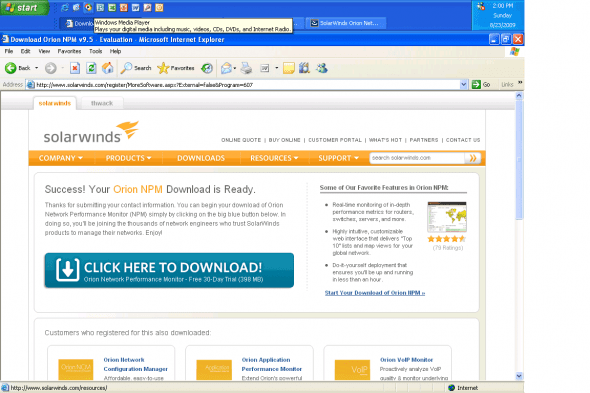The width and height of the screenshot is (590, 393).
Task: Click the CLICK HERE TO DOWNLOAD button
Action: pyautogui.click(x=169, y=270)
